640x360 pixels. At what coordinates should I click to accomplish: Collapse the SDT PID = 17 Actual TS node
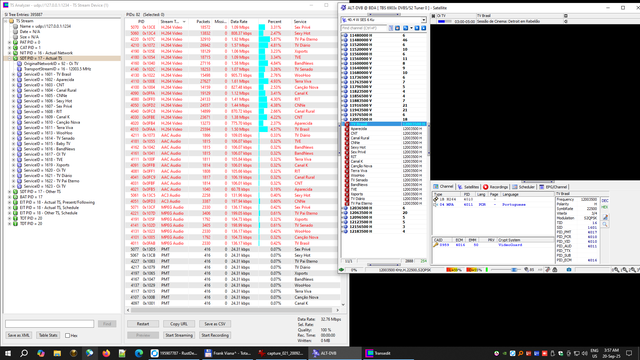click(x=10, y=58)
